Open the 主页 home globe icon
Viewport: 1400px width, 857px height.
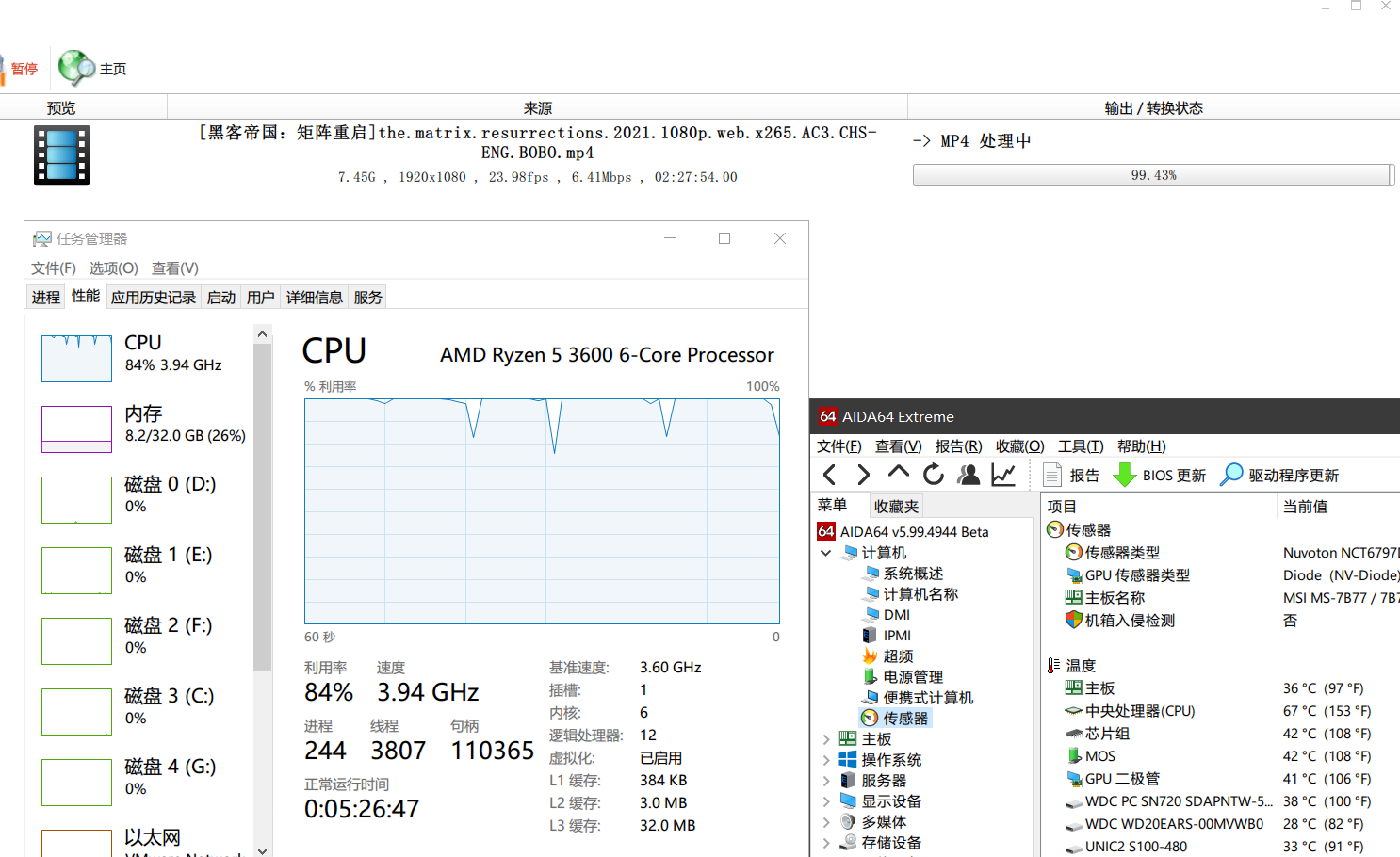click(76, 68)
